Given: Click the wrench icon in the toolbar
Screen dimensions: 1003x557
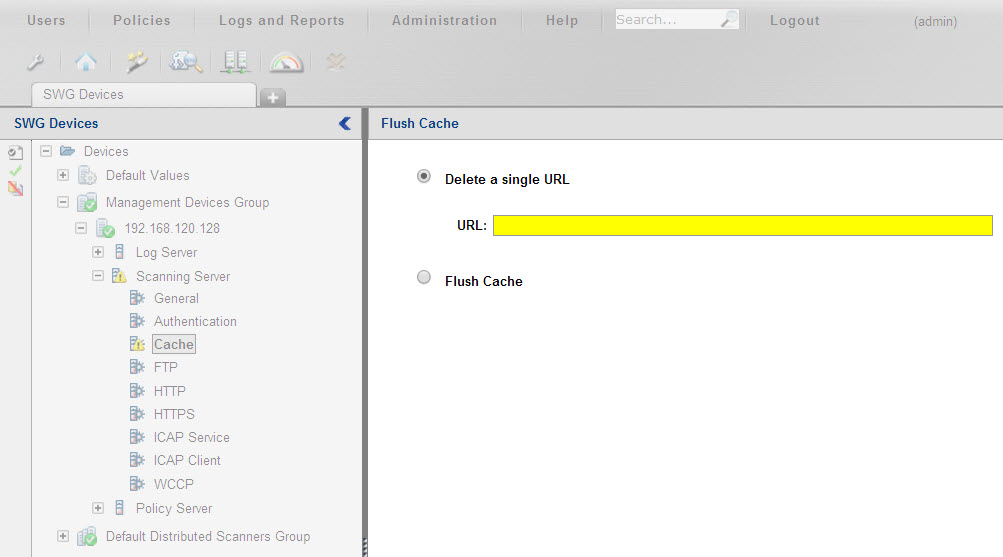Looking at the screenshot, I should (35, 62).
